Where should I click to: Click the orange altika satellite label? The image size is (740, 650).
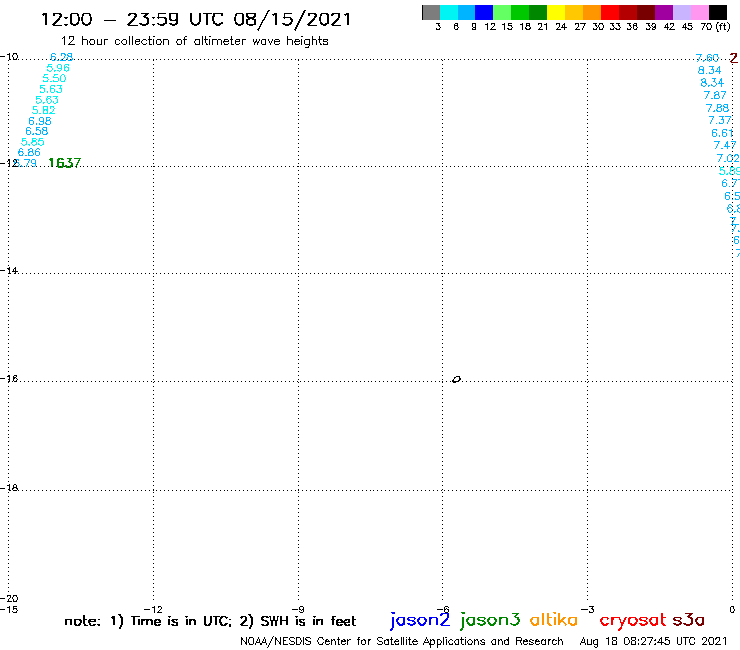click(554, 620)
